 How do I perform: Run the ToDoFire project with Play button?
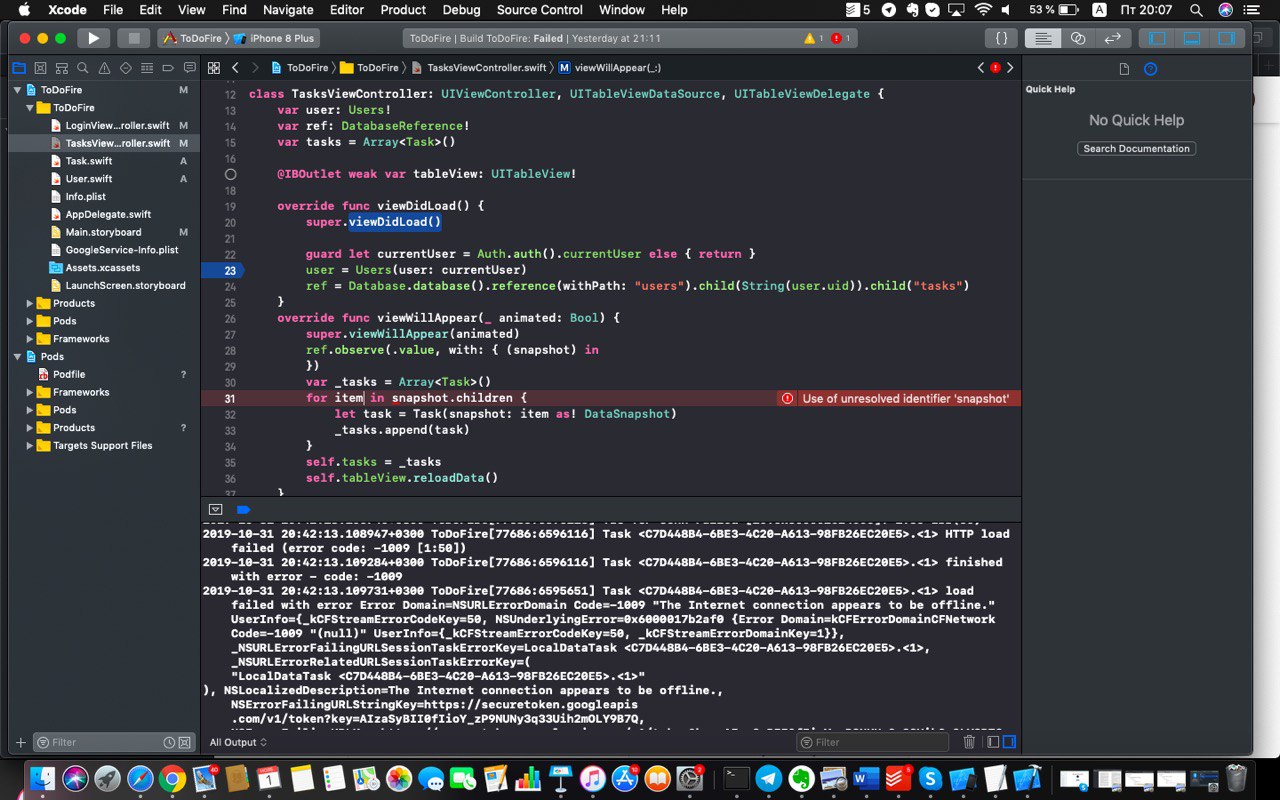(93, 38)
